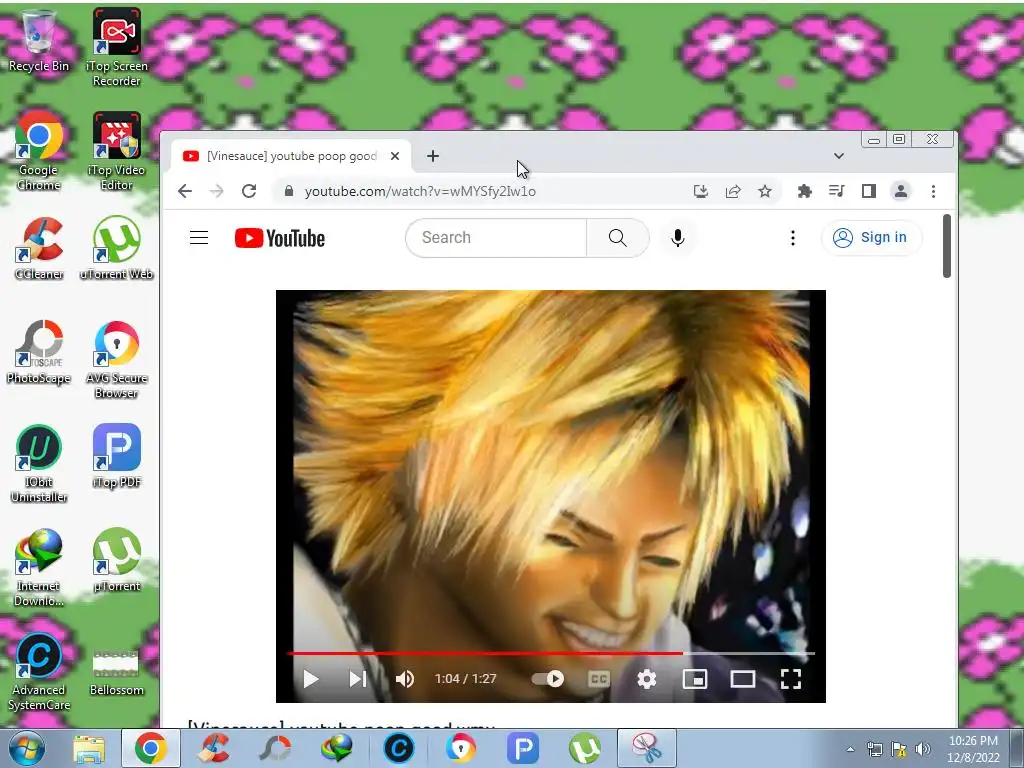The image size is (1024, 768).
Task: Enter full screen mode
Action: pyautogui.click(x=790, y=679)
